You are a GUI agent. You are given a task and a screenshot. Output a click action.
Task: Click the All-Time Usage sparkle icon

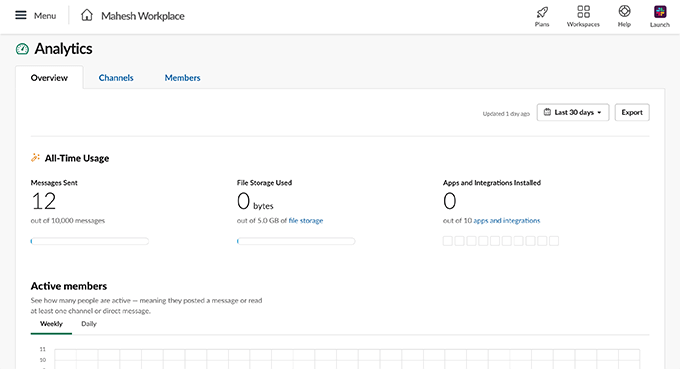coord(35,157)
